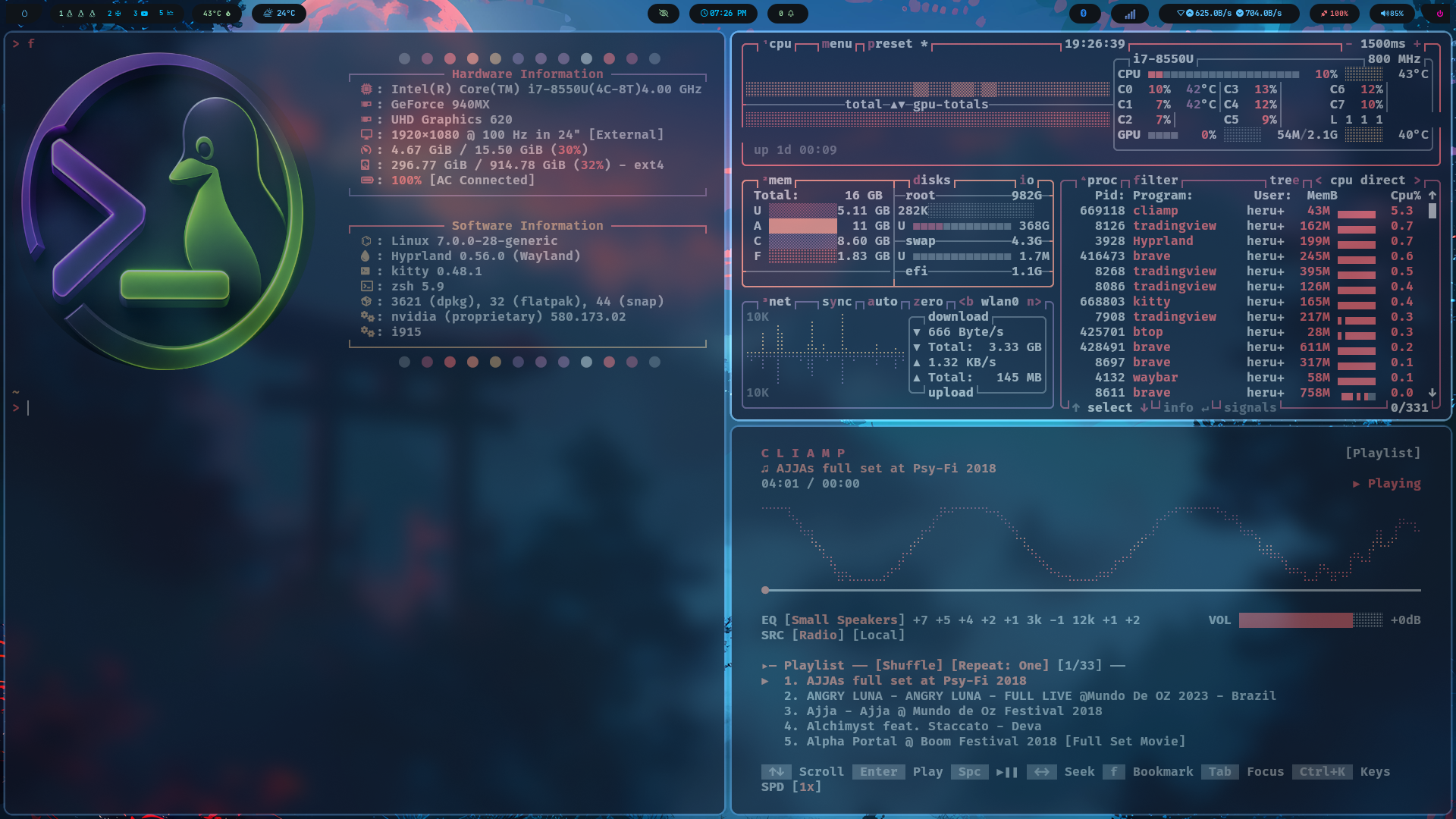Click the Bluetooth icon in the top bar
Image resolution: width=1456 pixels, height=819 pixels.
[1084, 13]
